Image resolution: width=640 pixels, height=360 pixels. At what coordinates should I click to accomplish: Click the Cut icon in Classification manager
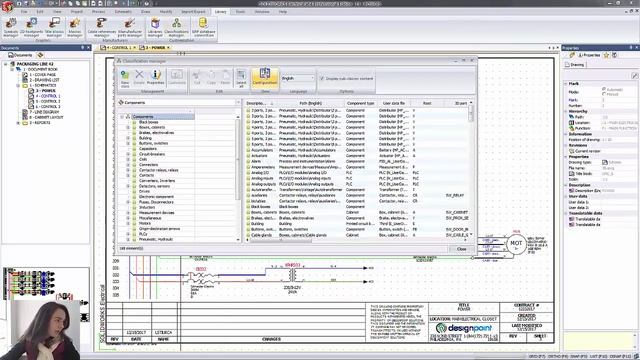197,77
